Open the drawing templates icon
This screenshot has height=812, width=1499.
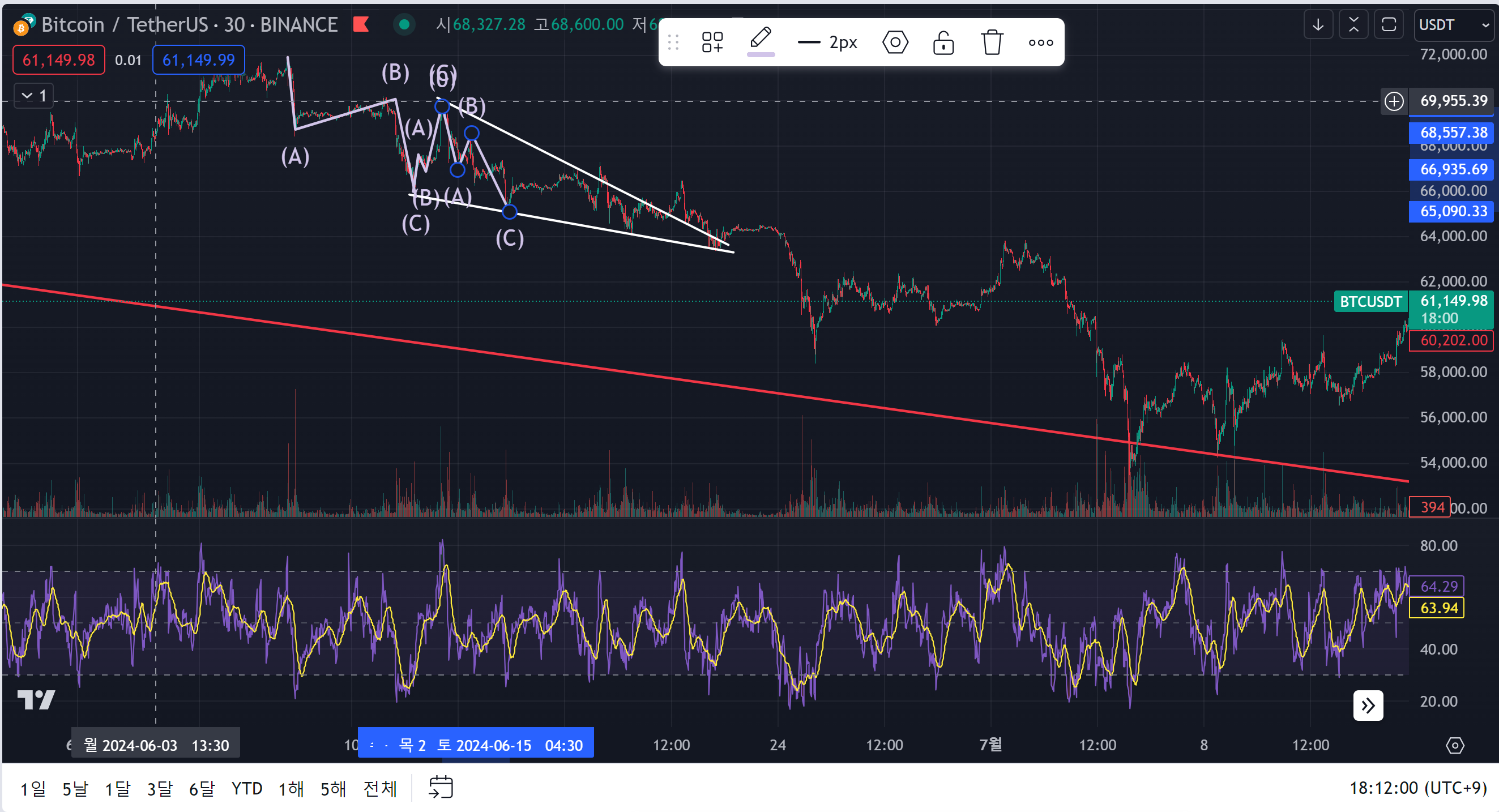point(712,42)
